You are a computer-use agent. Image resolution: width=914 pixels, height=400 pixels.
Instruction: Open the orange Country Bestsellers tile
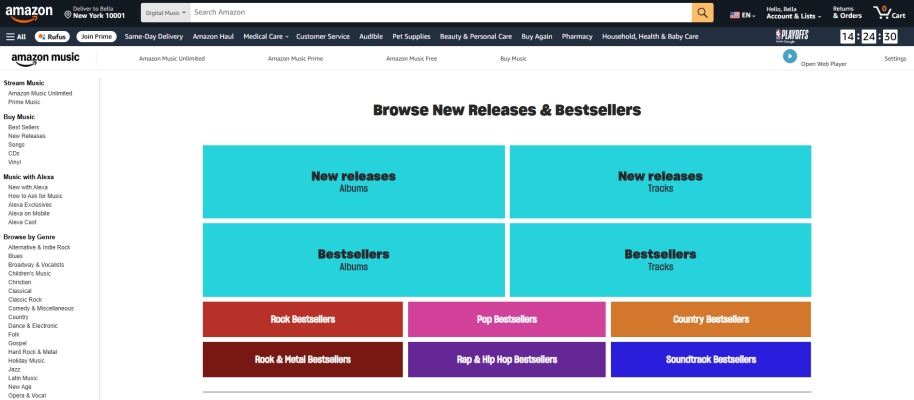click(x=711, y=319)
